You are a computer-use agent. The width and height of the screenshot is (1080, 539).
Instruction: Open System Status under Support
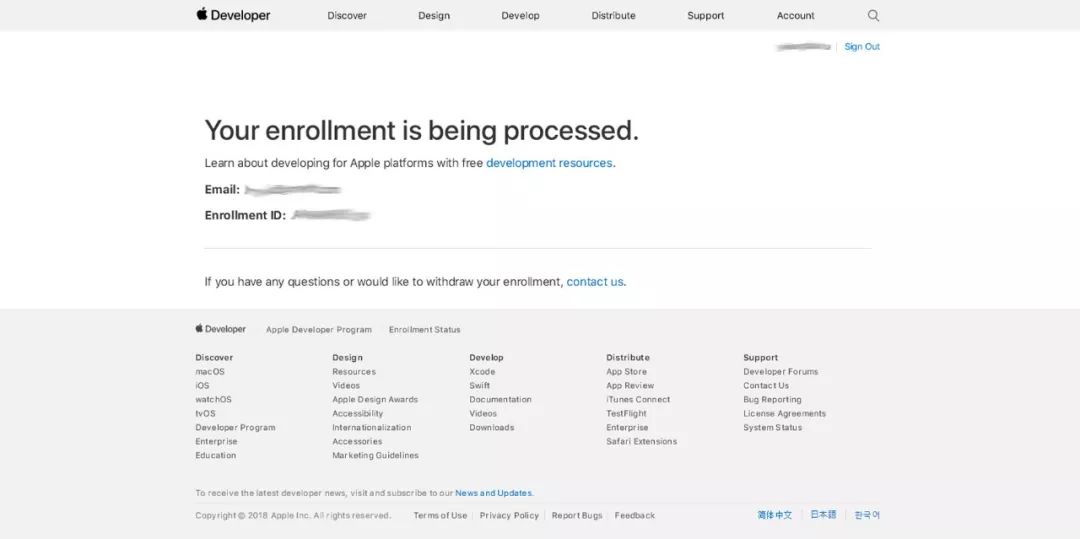point(772,428)
